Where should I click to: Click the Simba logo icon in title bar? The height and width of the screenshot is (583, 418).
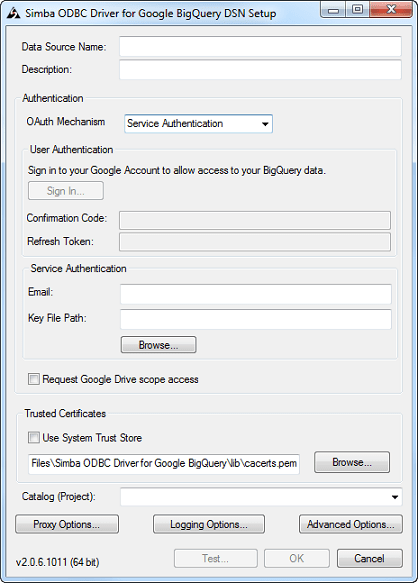coord(13,13)
